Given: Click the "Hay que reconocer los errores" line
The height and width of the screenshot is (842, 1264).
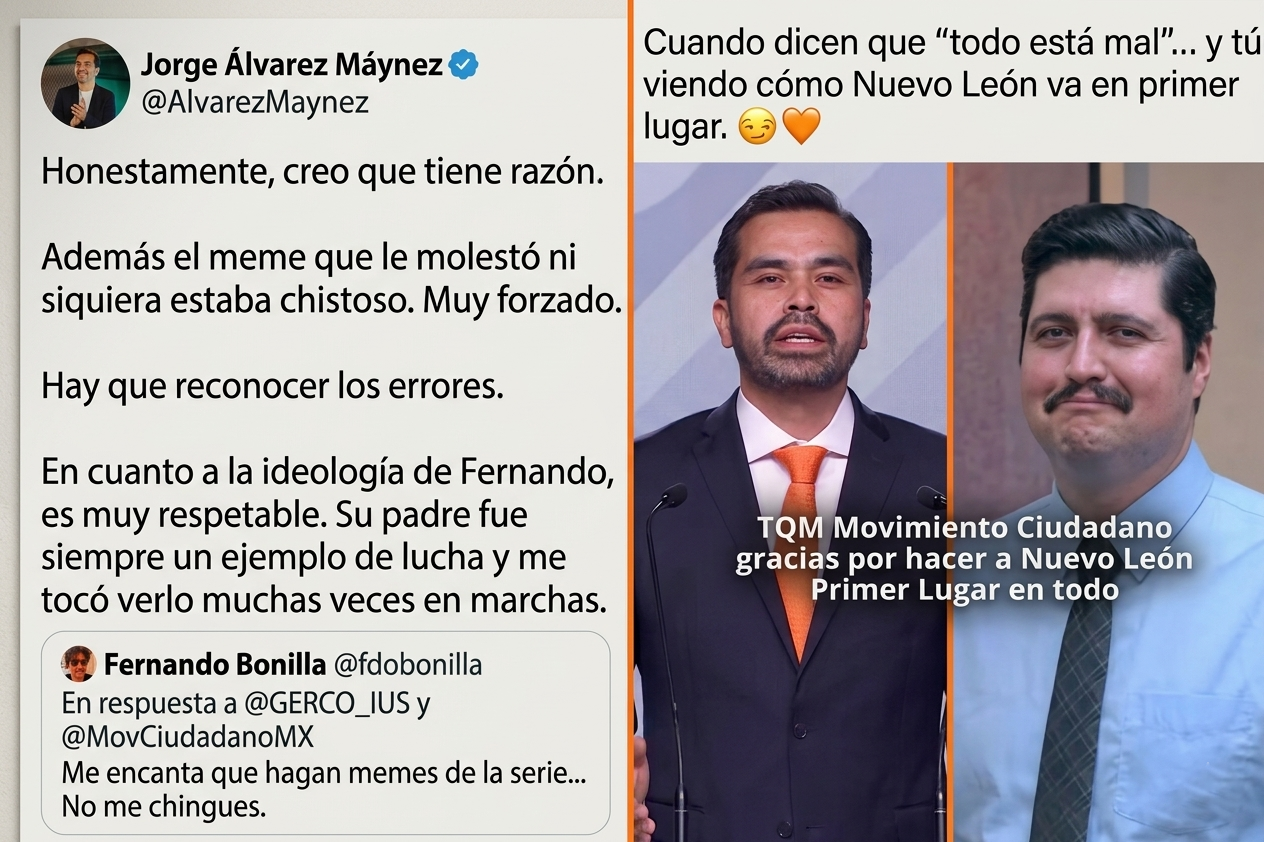Looking at the screenshot, I should tap(272, 387).
